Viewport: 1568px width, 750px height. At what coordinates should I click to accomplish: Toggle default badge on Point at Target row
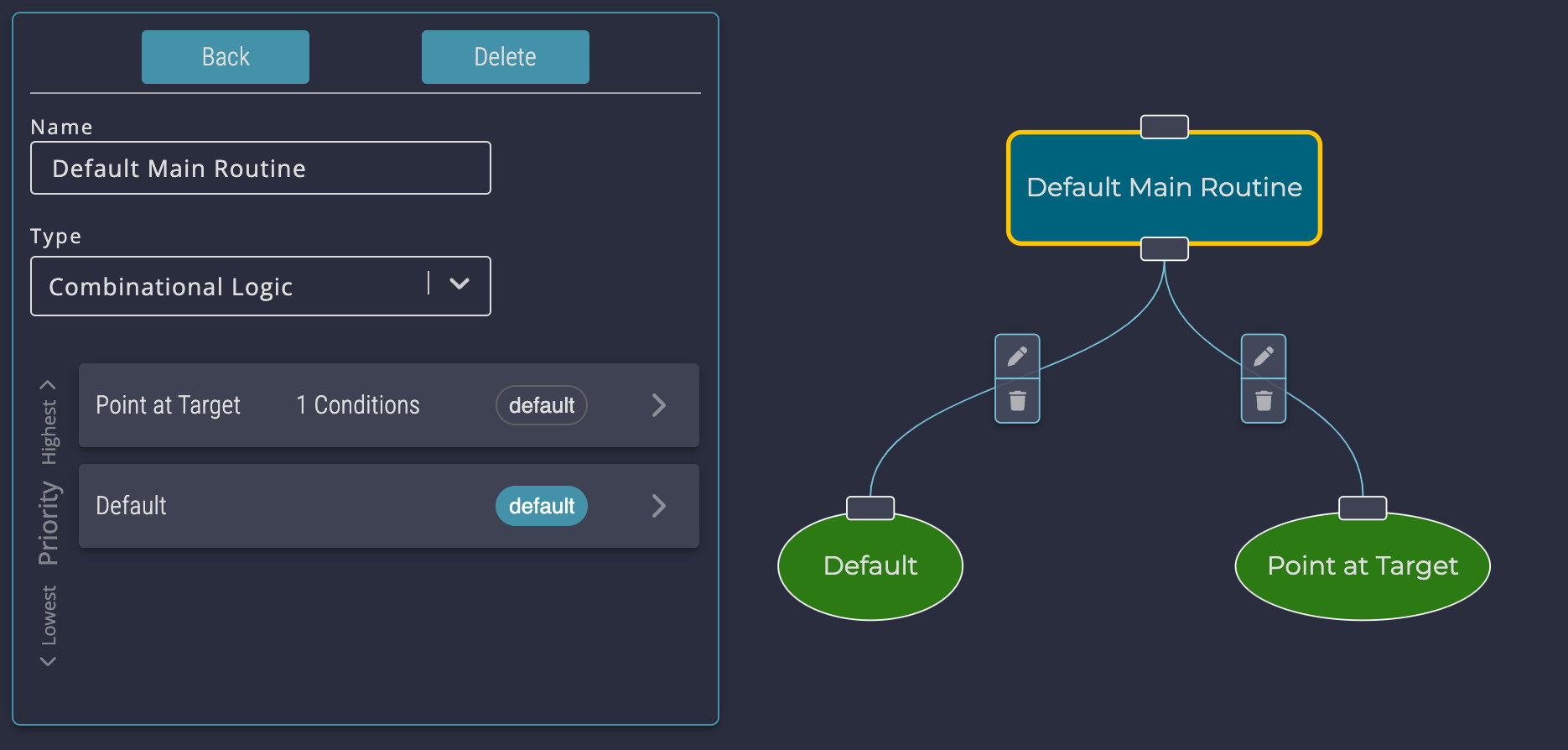tap(542, 405)
